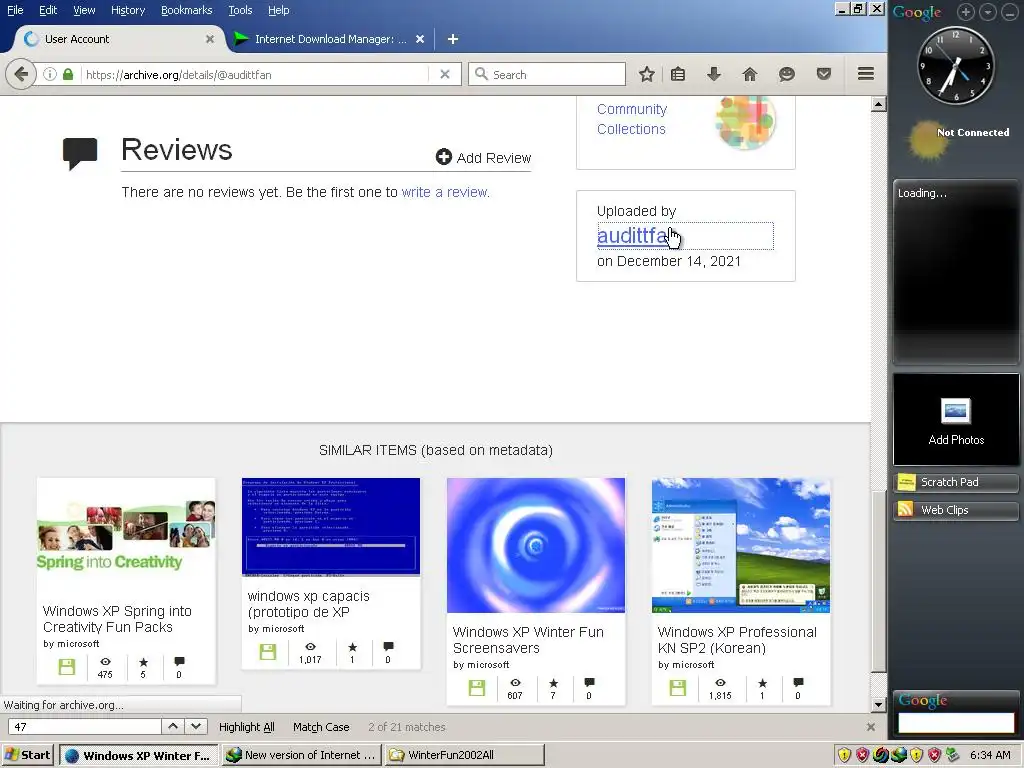Click the software floppy icon on Winter Fun Screensavers card
The width and height of the screenshot is (1024, 768).
pos(477,688)
